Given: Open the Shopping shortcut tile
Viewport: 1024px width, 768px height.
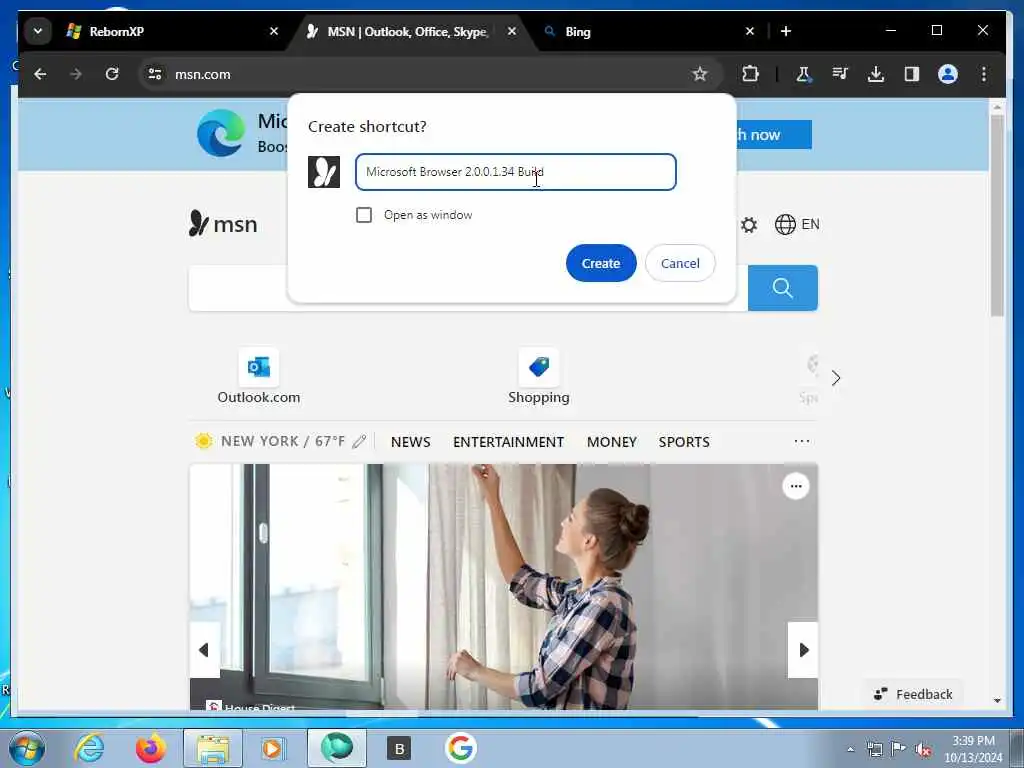Looking at the screenshot, I should pos(539,377).
